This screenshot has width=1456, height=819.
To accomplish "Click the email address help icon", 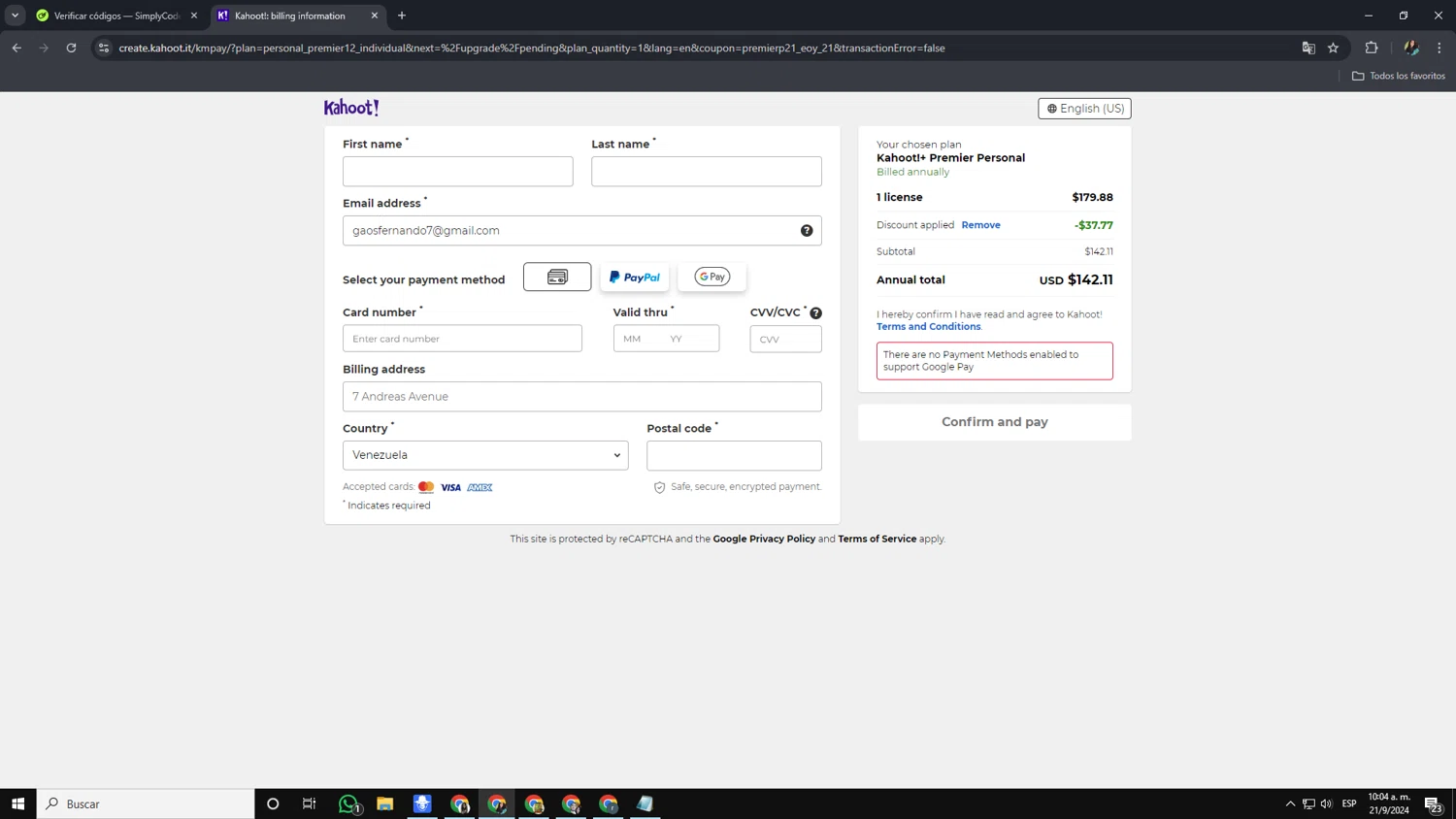I will click(x=807, y=231).
